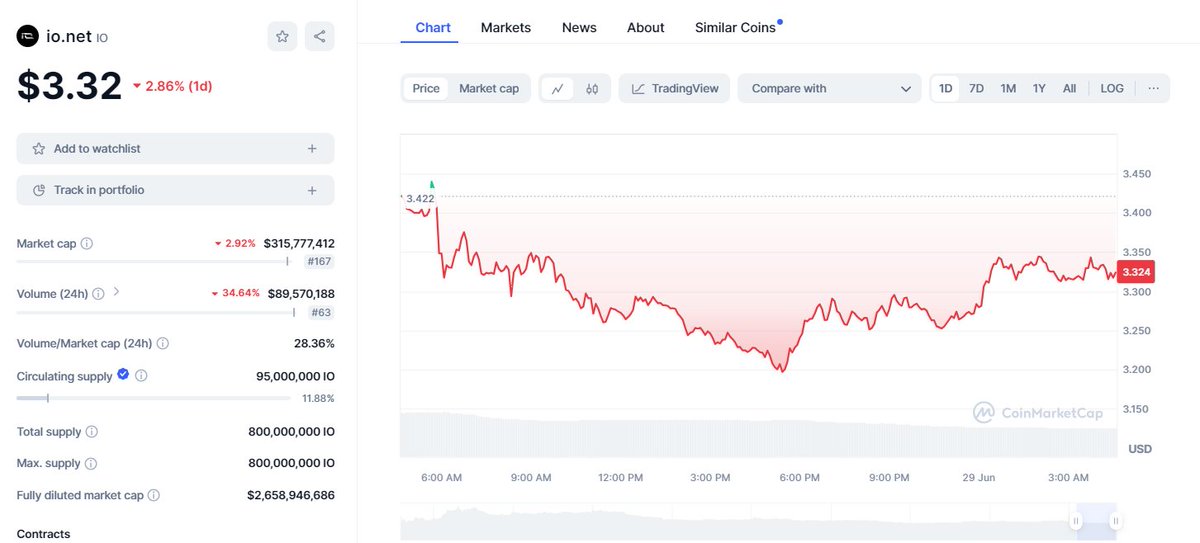Open info icon next to Market cap
This screenshot has height=543, width=1200.
click(87, 243)
